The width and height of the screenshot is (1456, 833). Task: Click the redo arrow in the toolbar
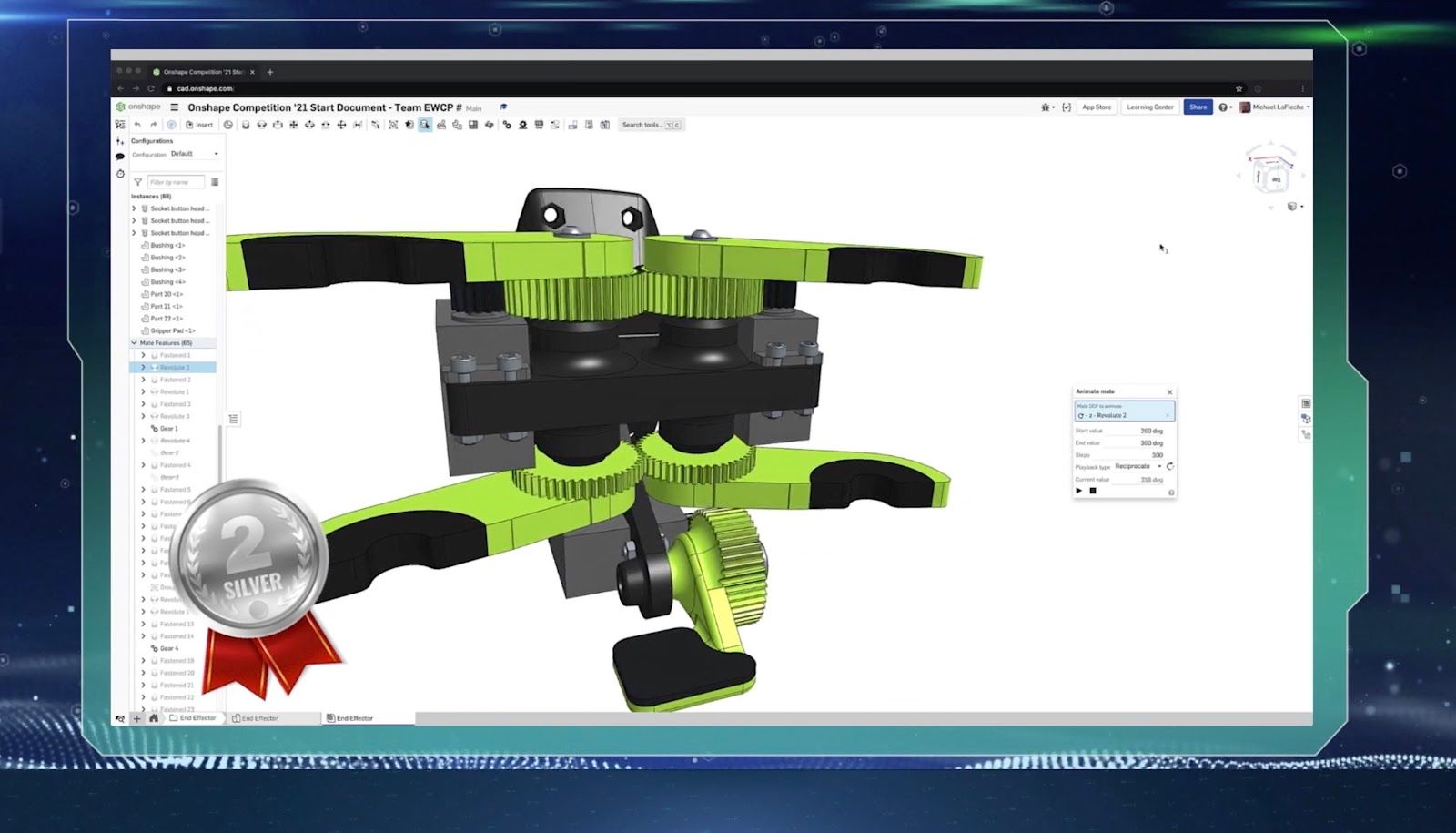[153, 125]
